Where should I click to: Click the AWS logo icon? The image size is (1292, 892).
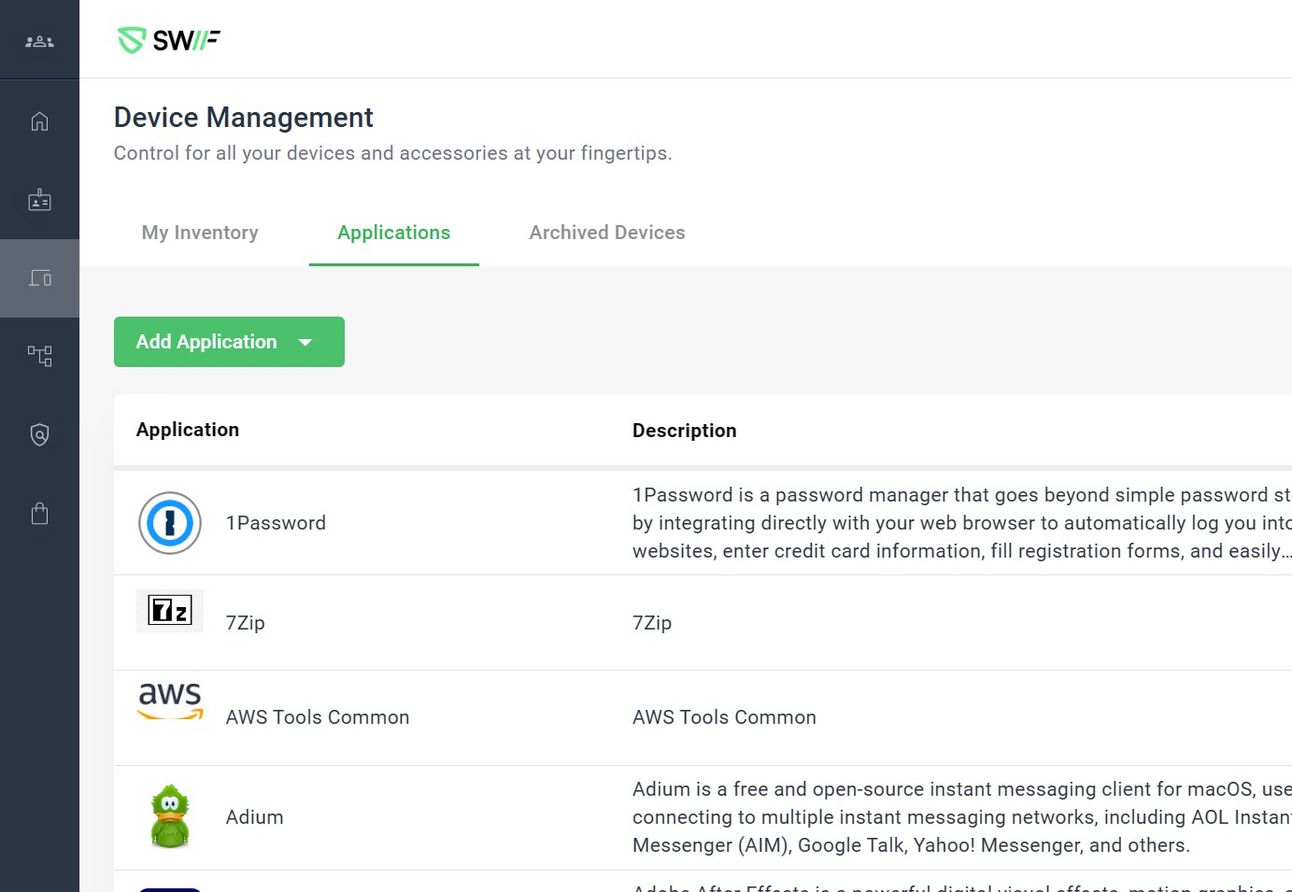(169, 702)
